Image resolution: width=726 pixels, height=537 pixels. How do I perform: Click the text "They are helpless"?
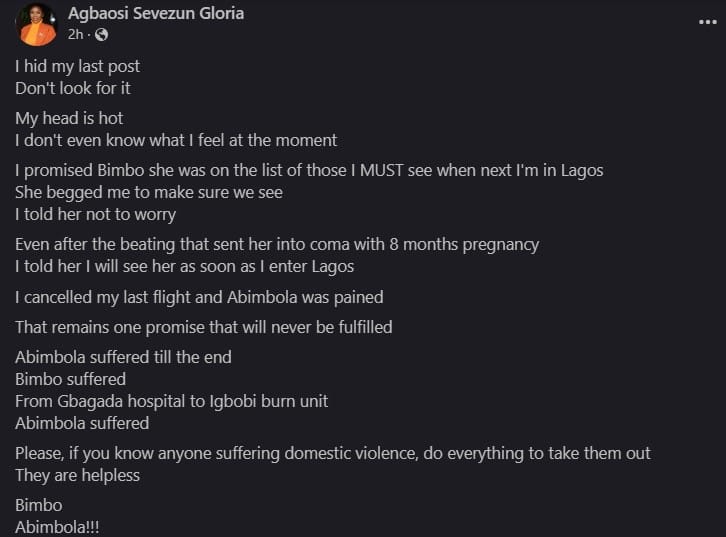point(77,475)
